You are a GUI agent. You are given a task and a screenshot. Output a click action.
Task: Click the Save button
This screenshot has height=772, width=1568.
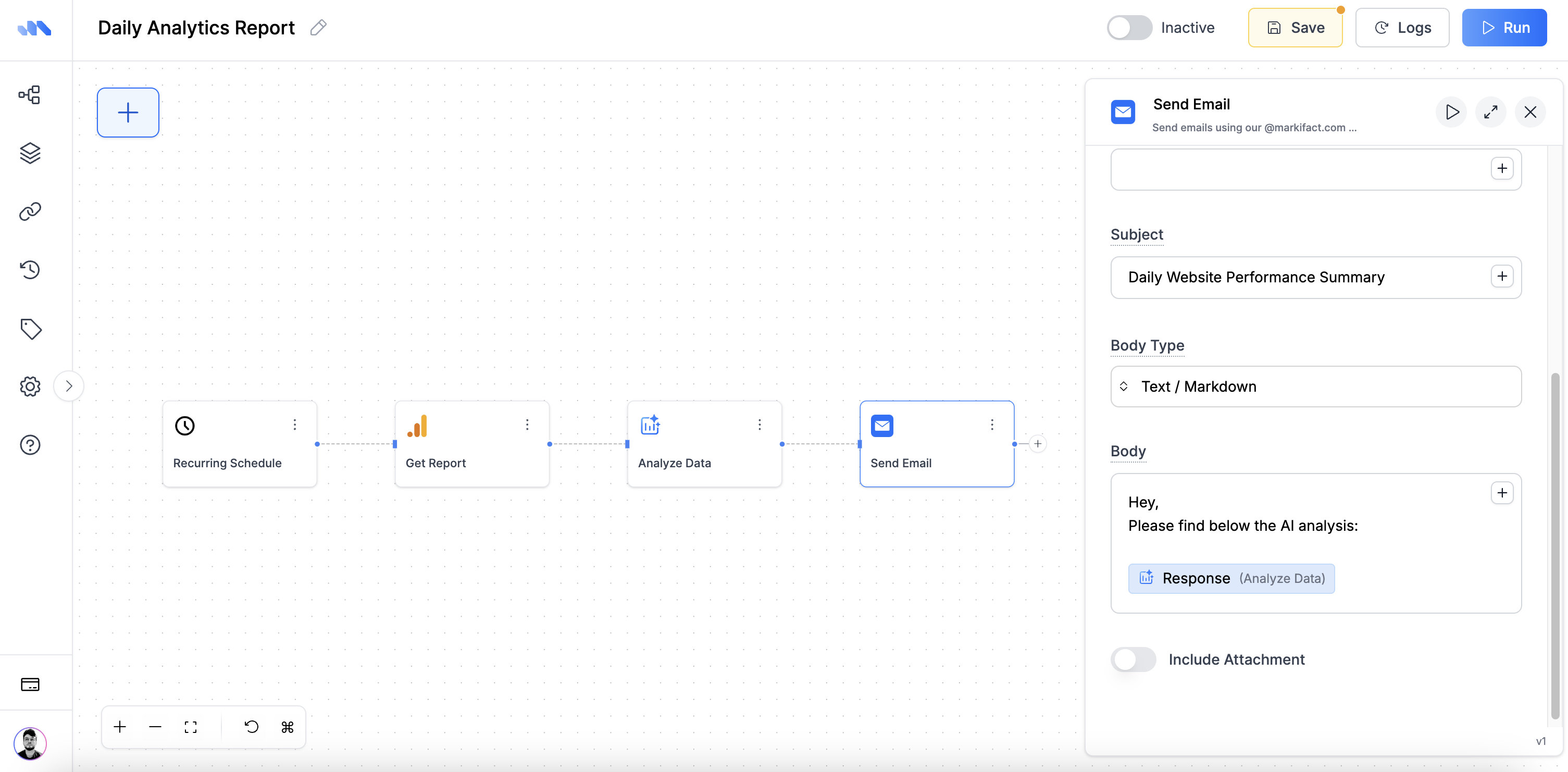click(1295, 28)
